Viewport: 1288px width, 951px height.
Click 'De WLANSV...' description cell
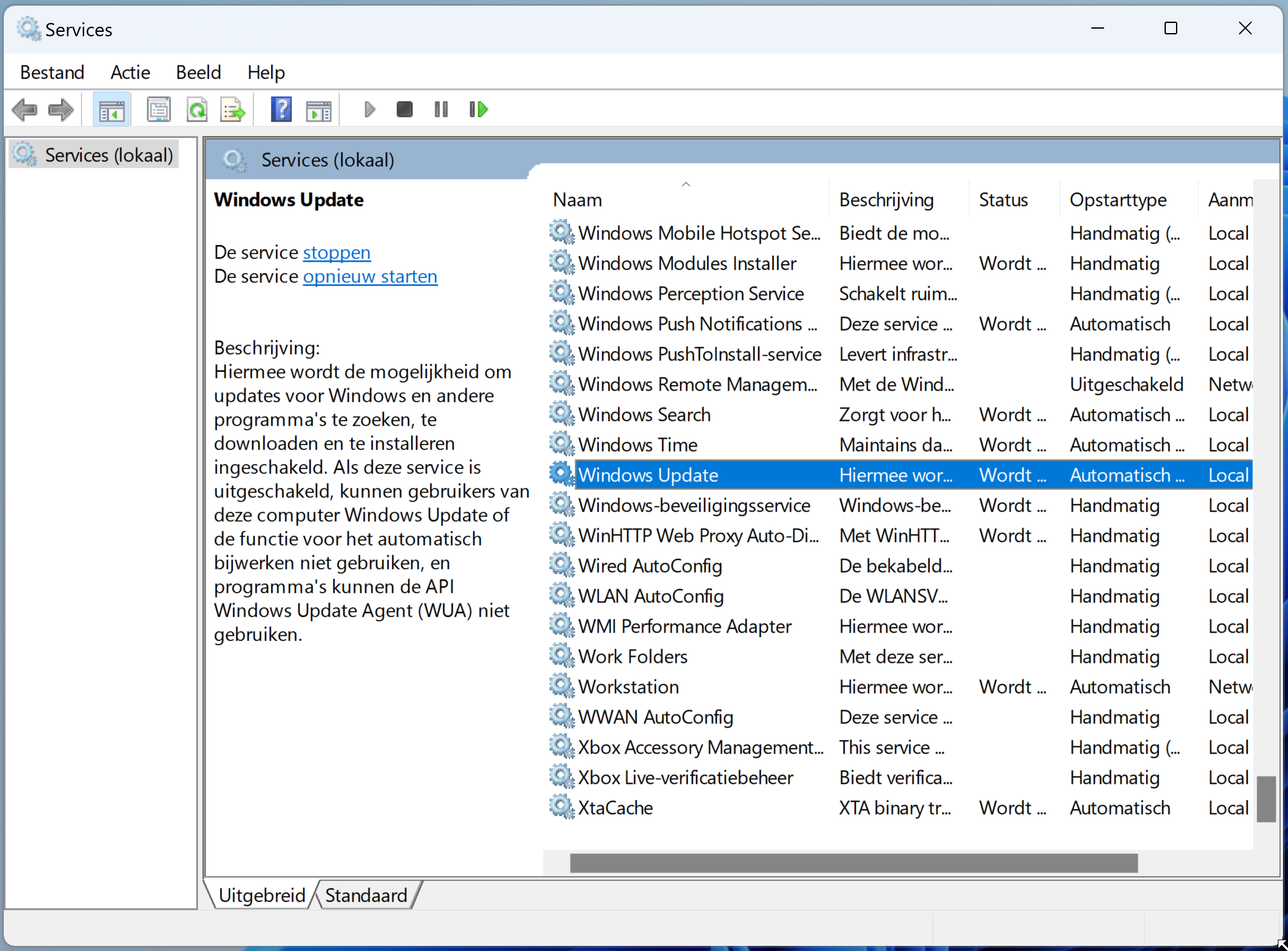coord(893,596)
